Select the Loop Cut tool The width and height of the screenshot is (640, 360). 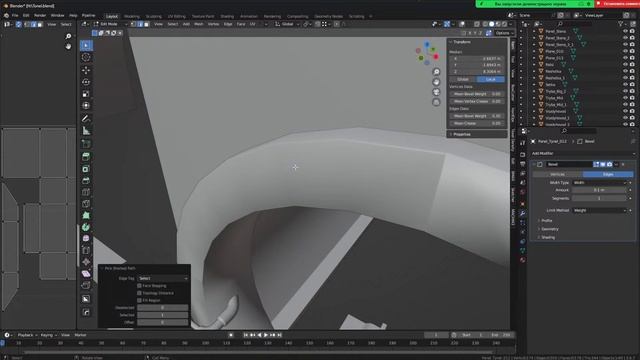click(x=86, y=192)
